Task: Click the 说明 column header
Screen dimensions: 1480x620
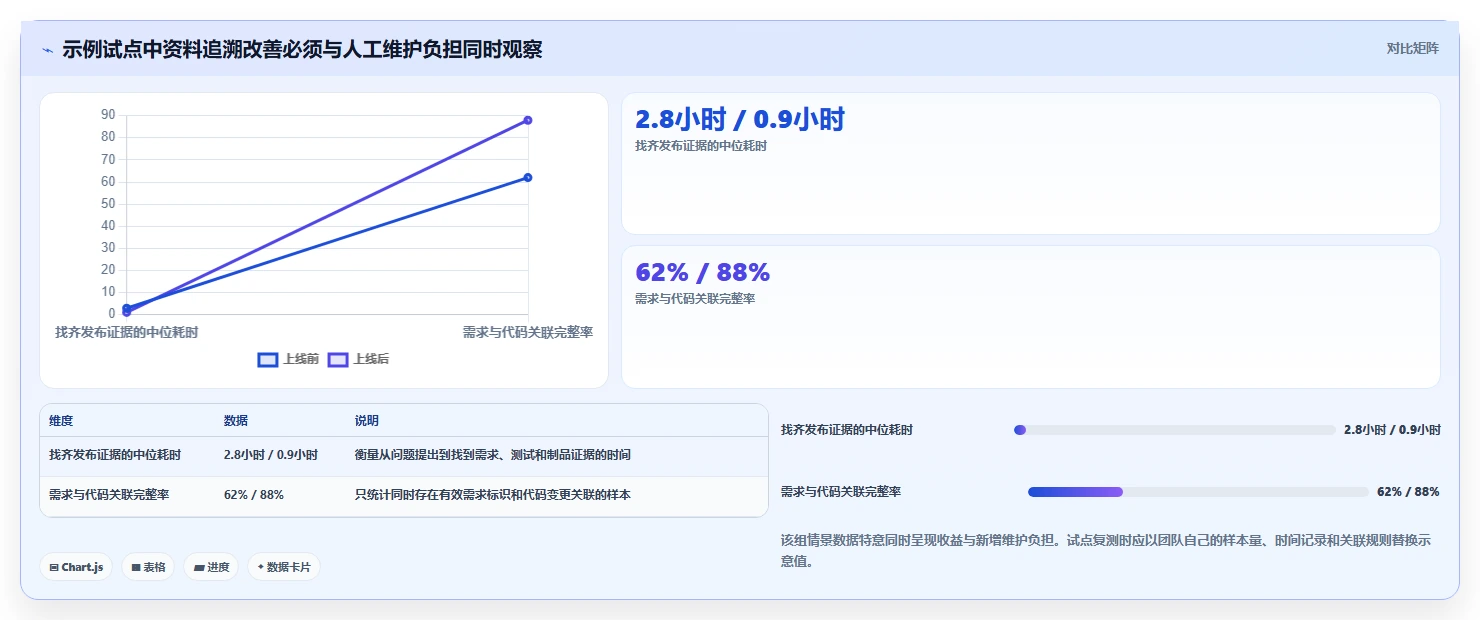Action: pos(367,421)
